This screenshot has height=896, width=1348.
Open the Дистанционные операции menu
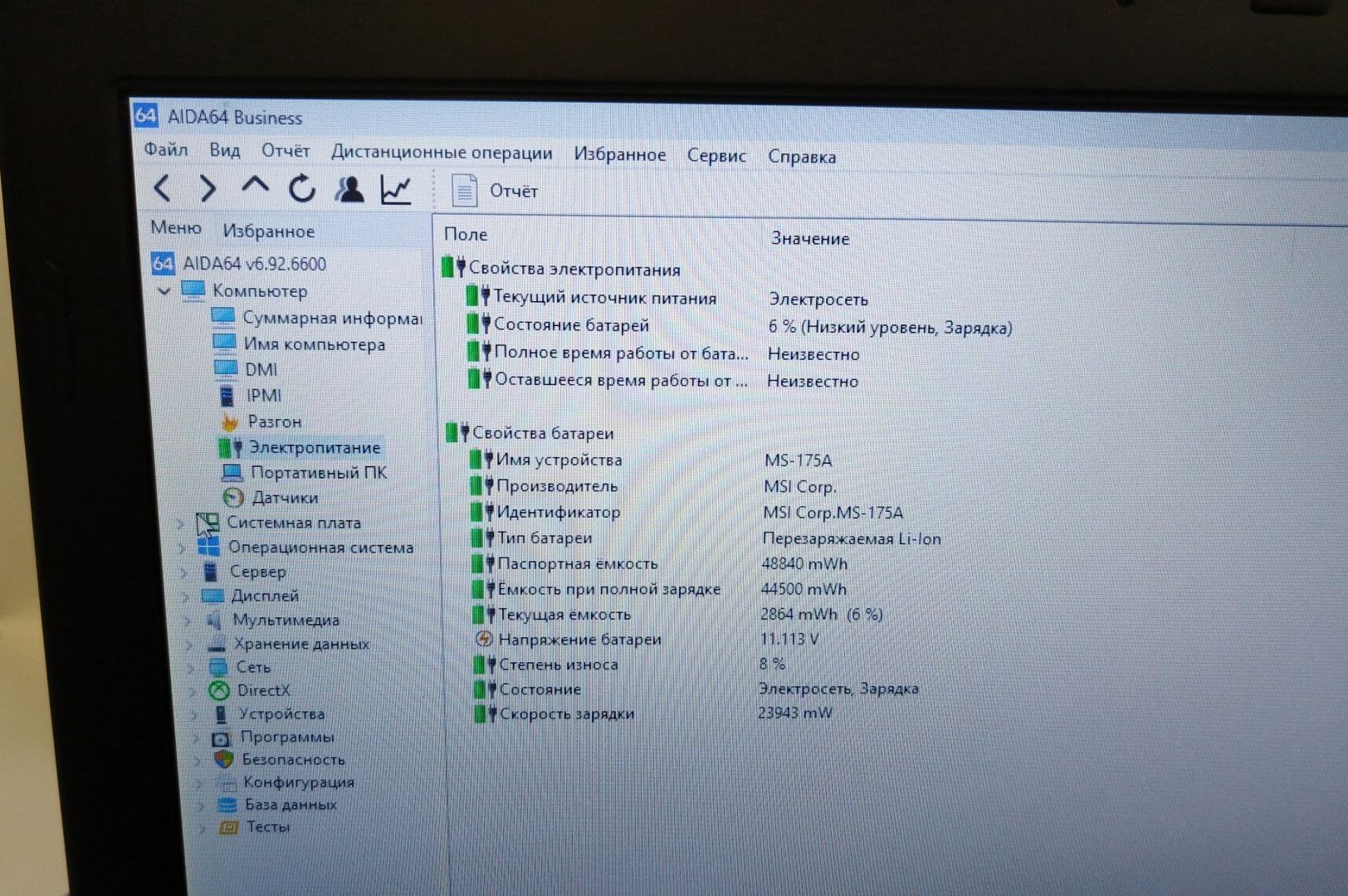click(x=442, y=153)
